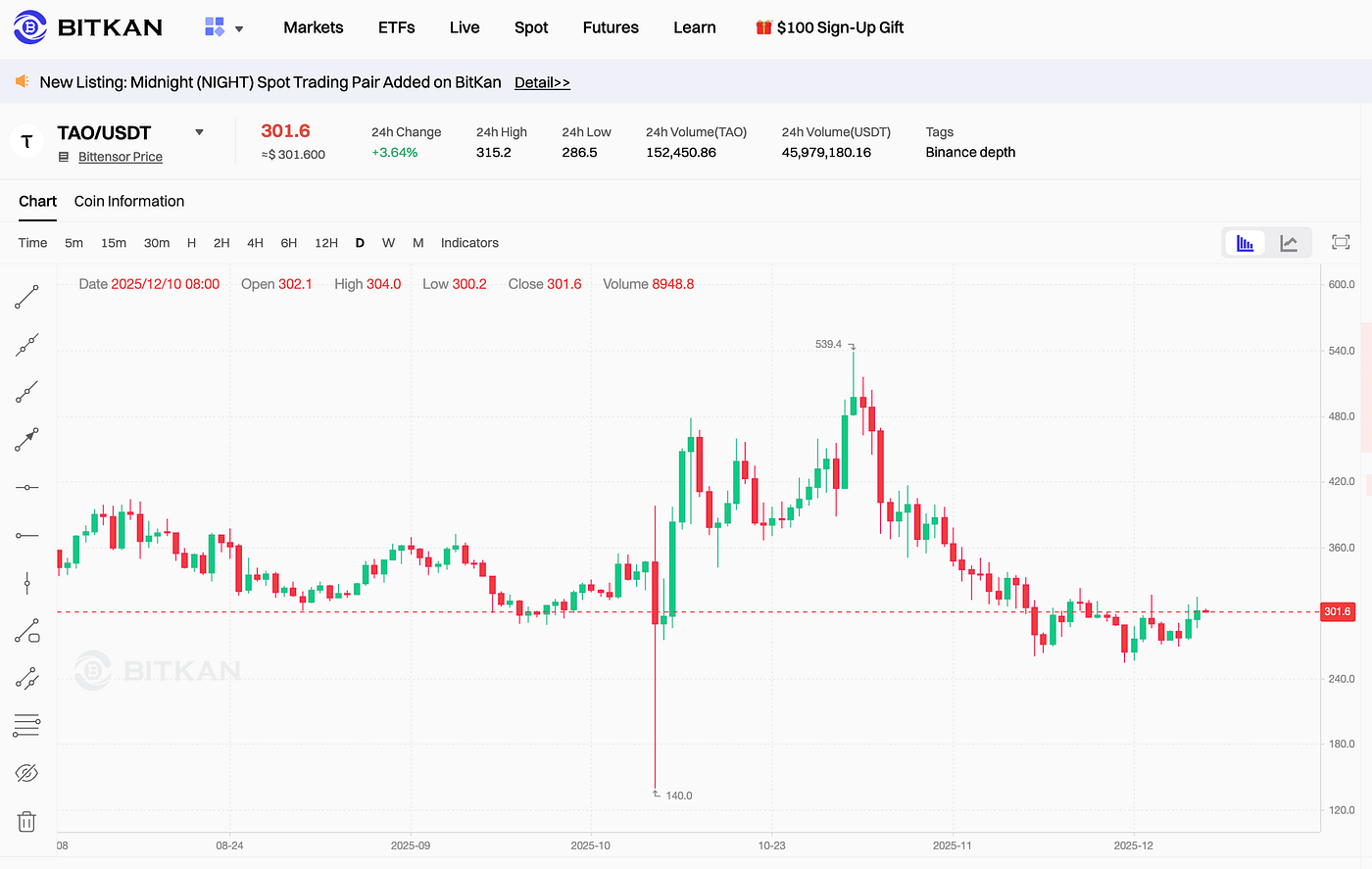Open the apps grid menu icon
1372x869 pixels.
pyautogui.click(x=215, y=27)
